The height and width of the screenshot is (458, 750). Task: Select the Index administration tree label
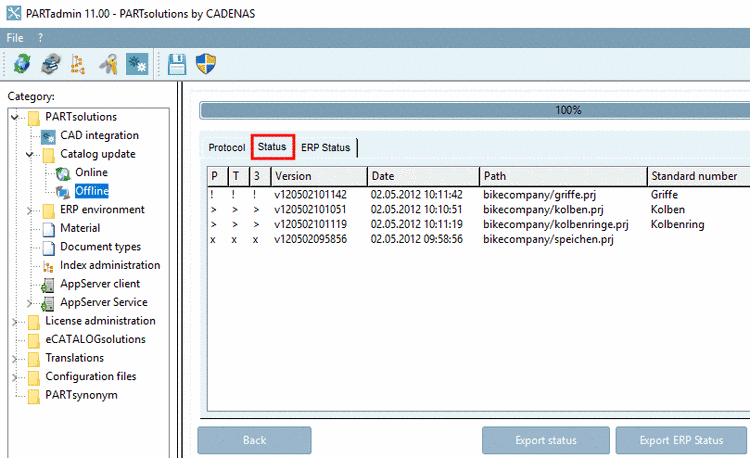pyautogui.click(x=110, y=265)
